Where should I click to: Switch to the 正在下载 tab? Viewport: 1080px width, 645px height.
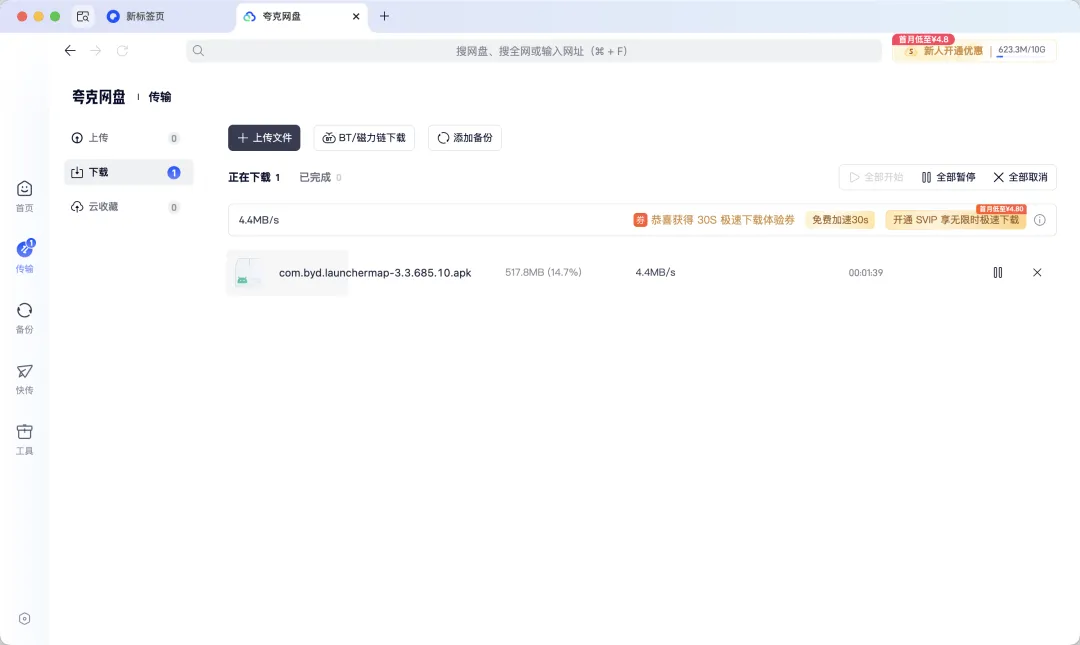254,177
